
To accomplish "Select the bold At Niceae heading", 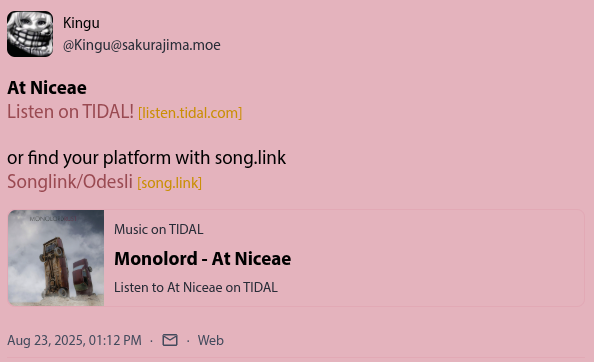I will point(47,88).
